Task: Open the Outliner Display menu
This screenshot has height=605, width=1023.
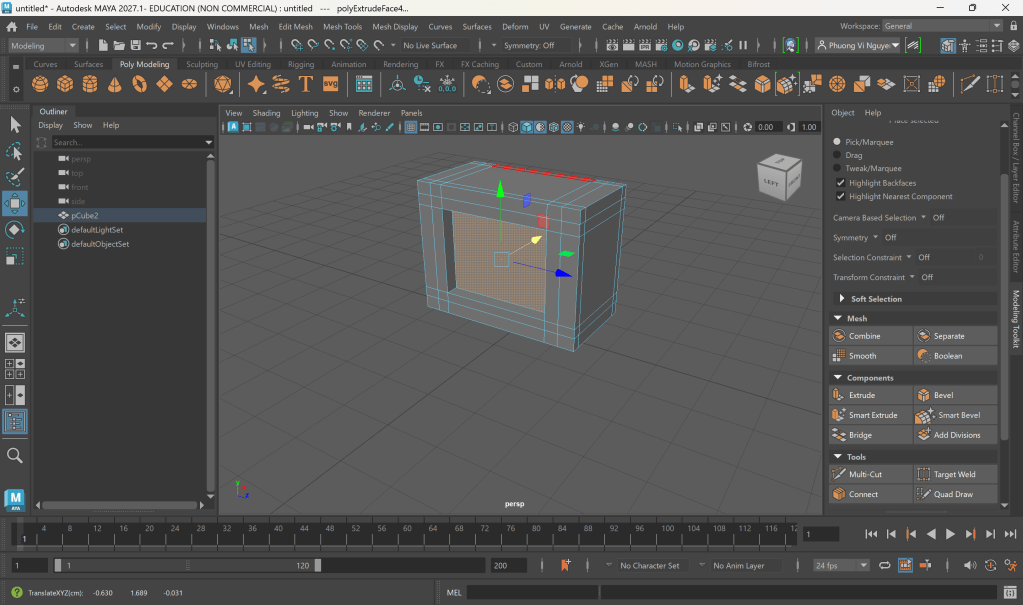Action: [x=50, y=125]
